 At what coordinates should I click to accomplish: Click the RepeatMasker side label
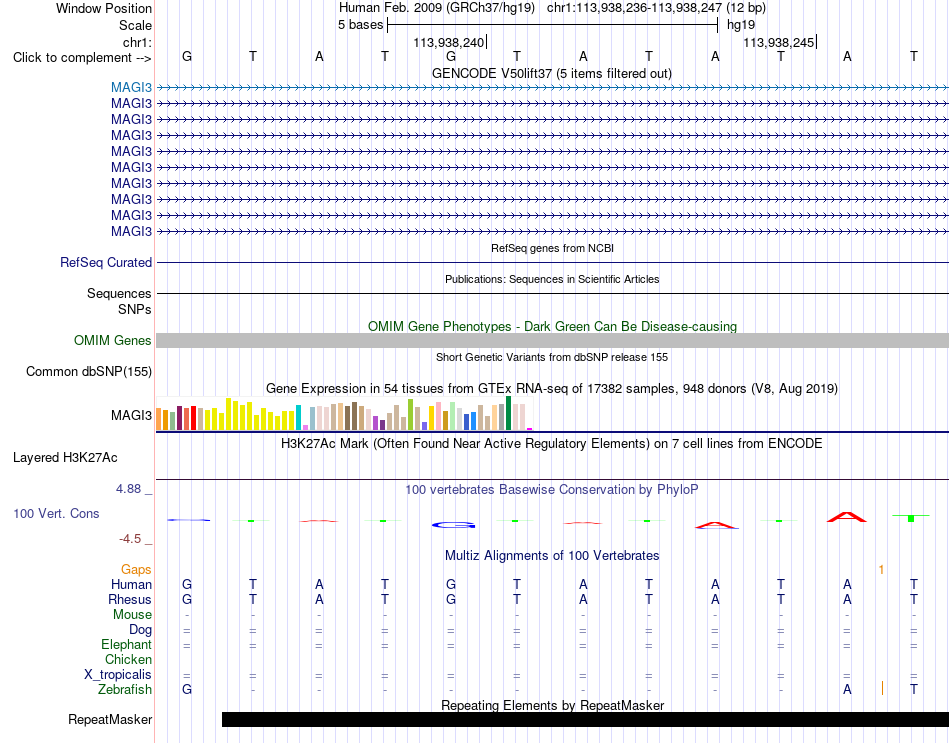[110, 719]
